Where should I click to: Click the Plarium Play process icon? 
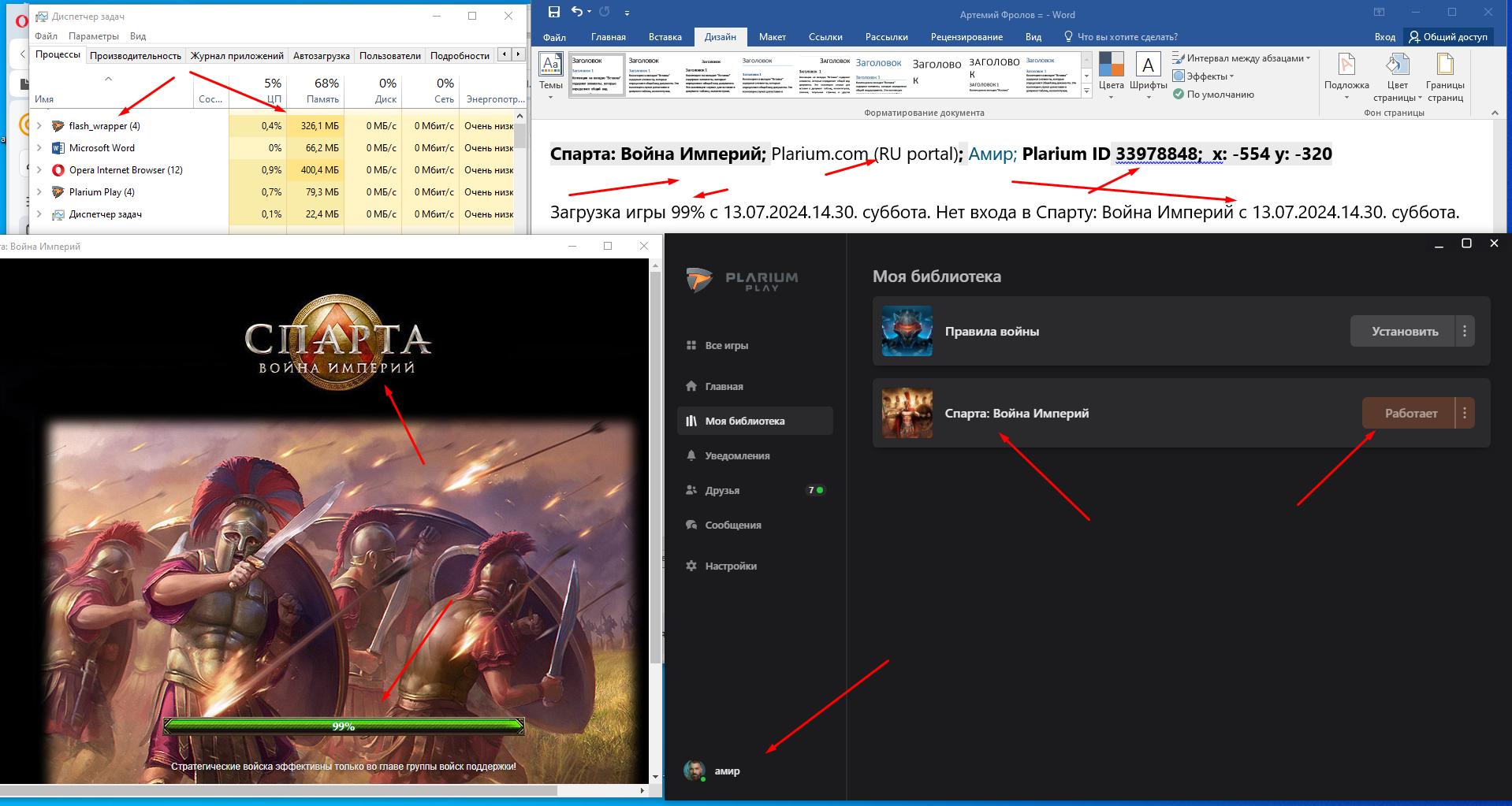tap(58, 192)
